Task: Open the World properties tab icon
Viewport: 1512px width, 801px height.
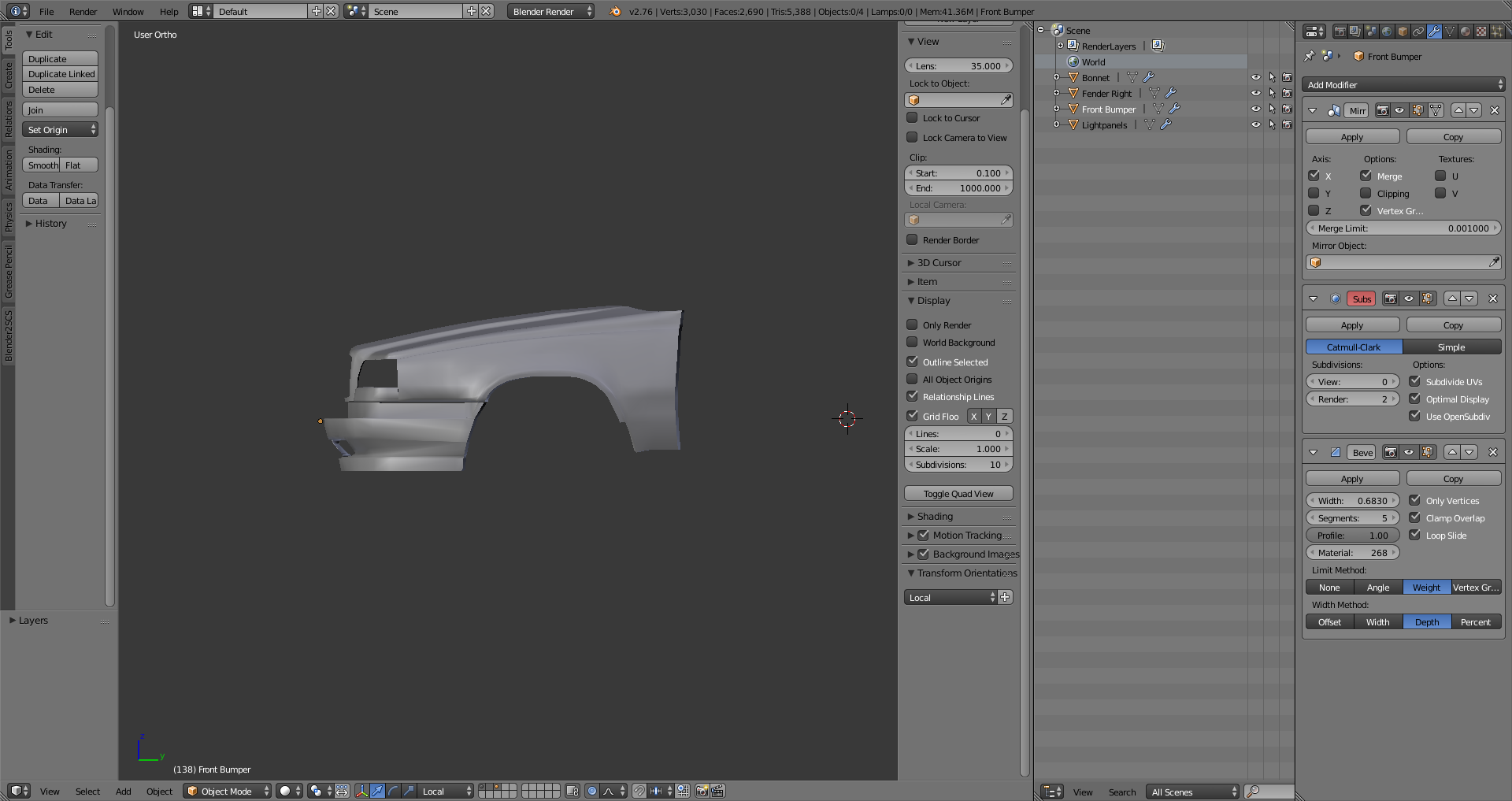Action: pos(1387,32)
